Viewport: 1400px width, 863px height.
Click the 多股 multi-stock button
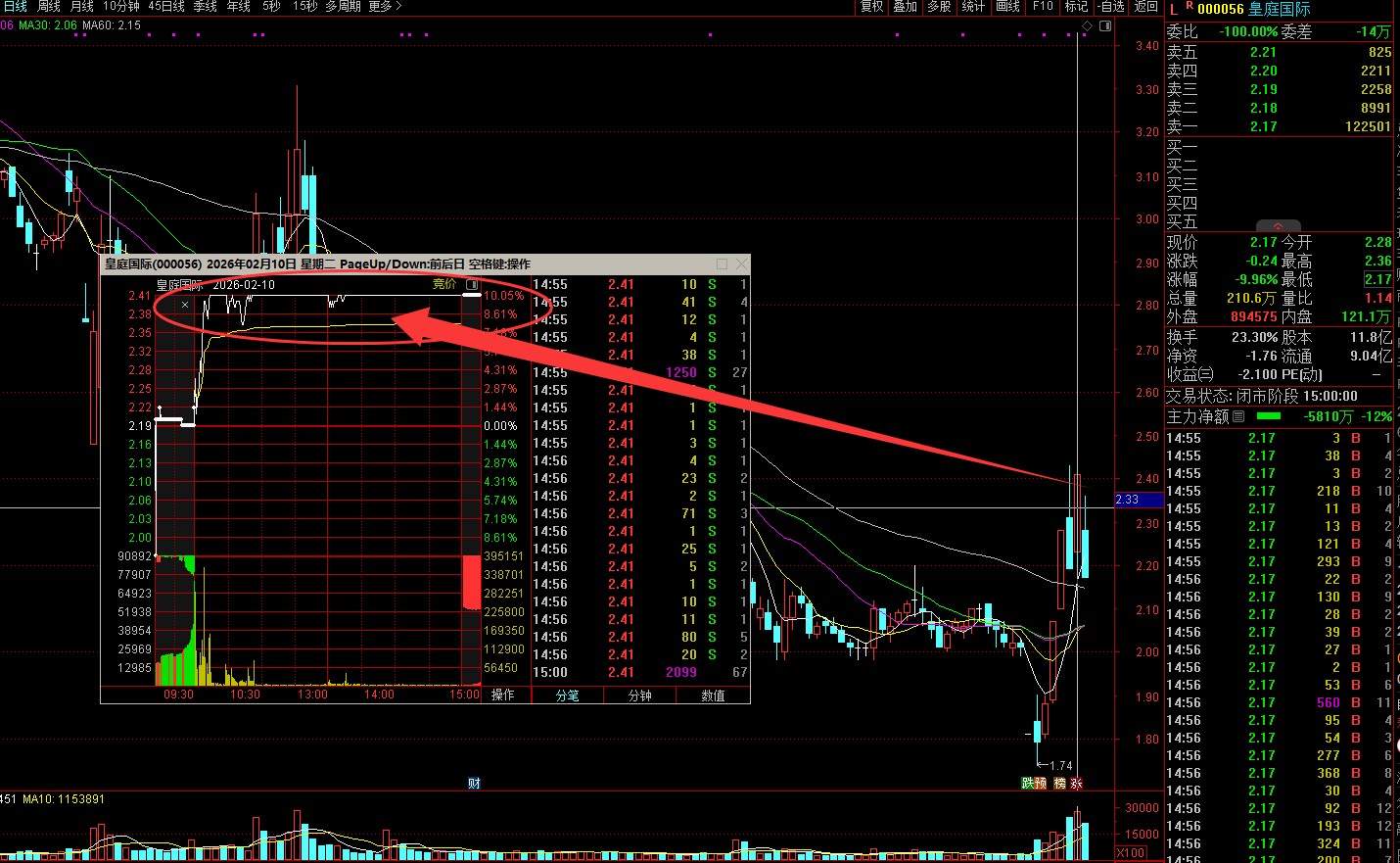click(x=939, y=6)
